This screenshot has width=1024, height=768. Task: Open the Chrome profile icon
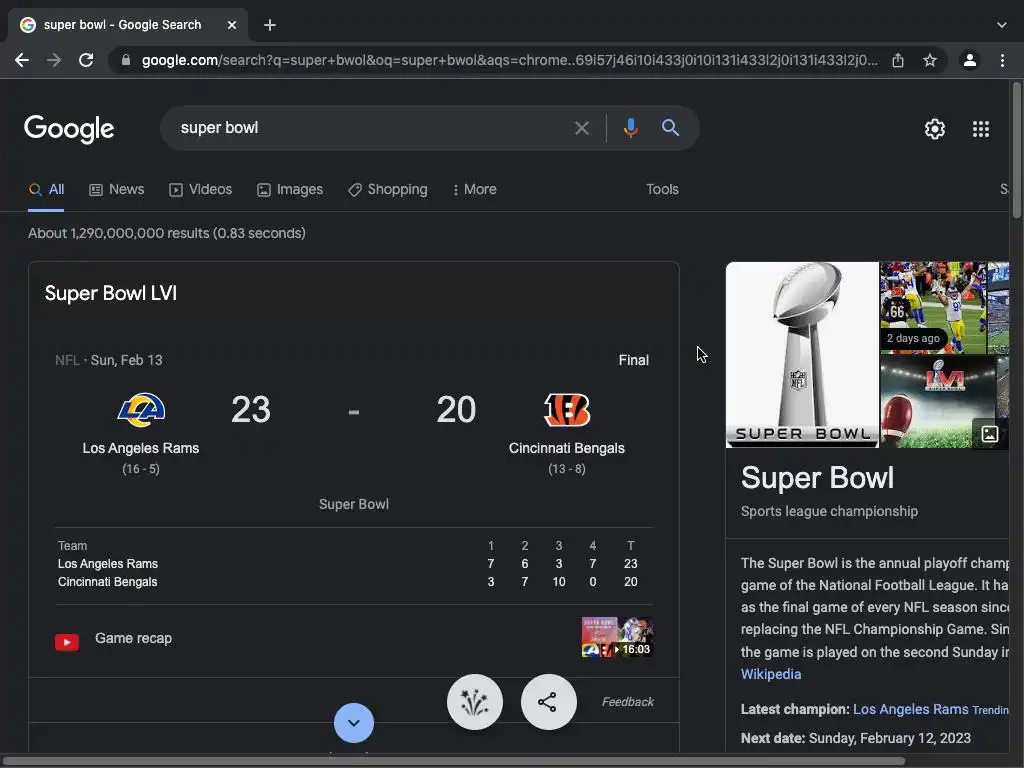(970, 61)
